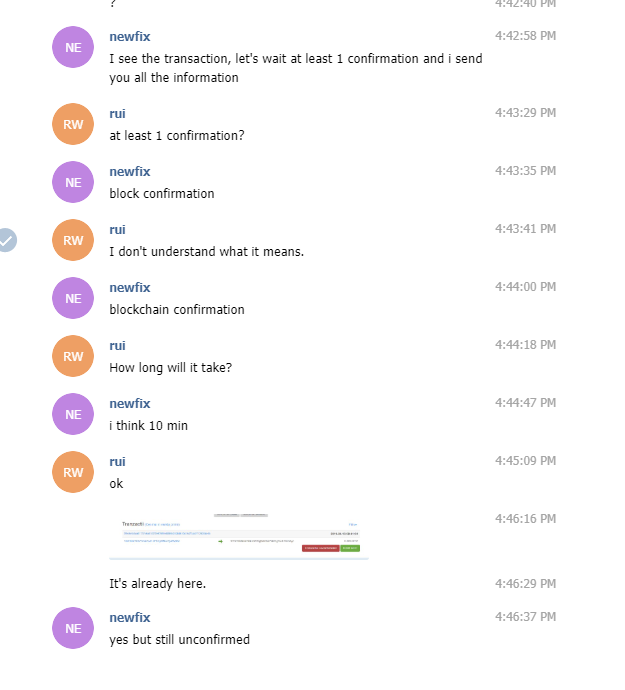Open newfix profile name at 4:42:58 PM
This screenshot has width=625, height=690.
pos(130,37)
